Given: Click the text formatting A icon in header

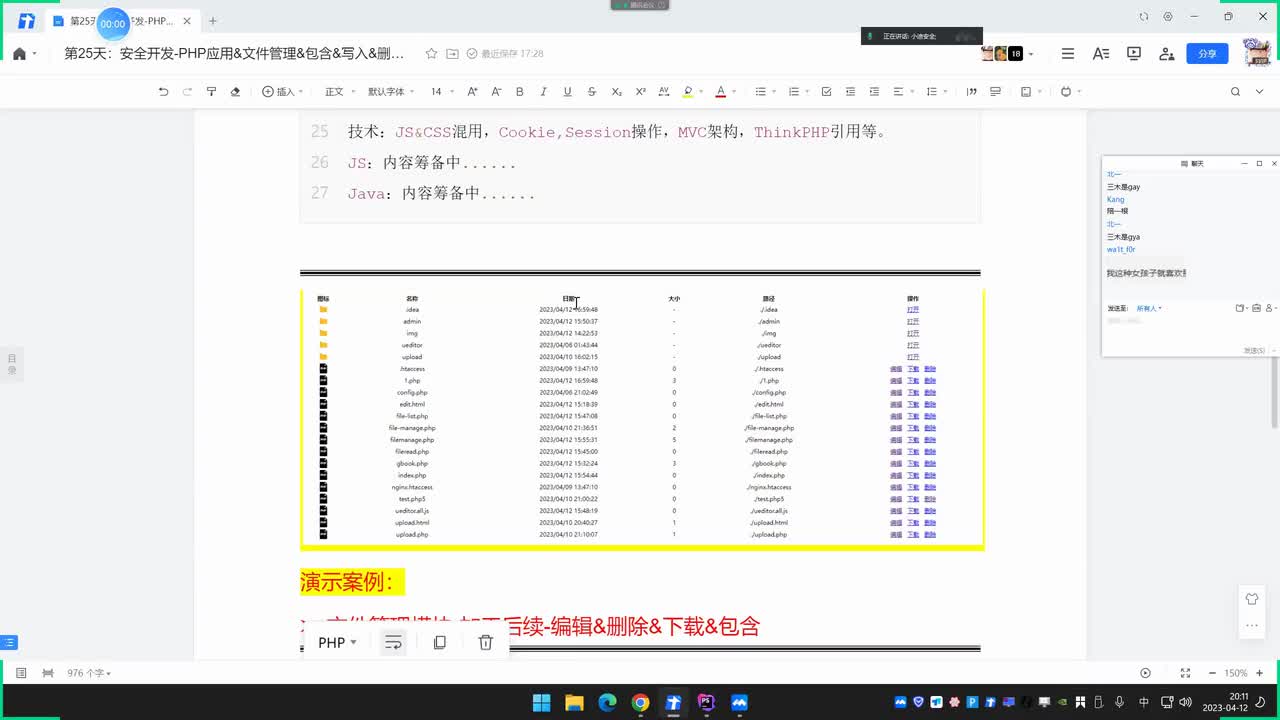Looking at the screenshot, I should 1101,53.
